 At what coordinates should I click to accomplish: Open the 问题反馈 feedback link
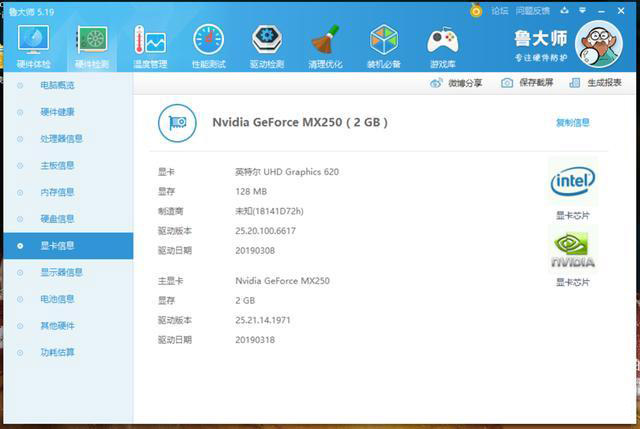tap(532, 11)
